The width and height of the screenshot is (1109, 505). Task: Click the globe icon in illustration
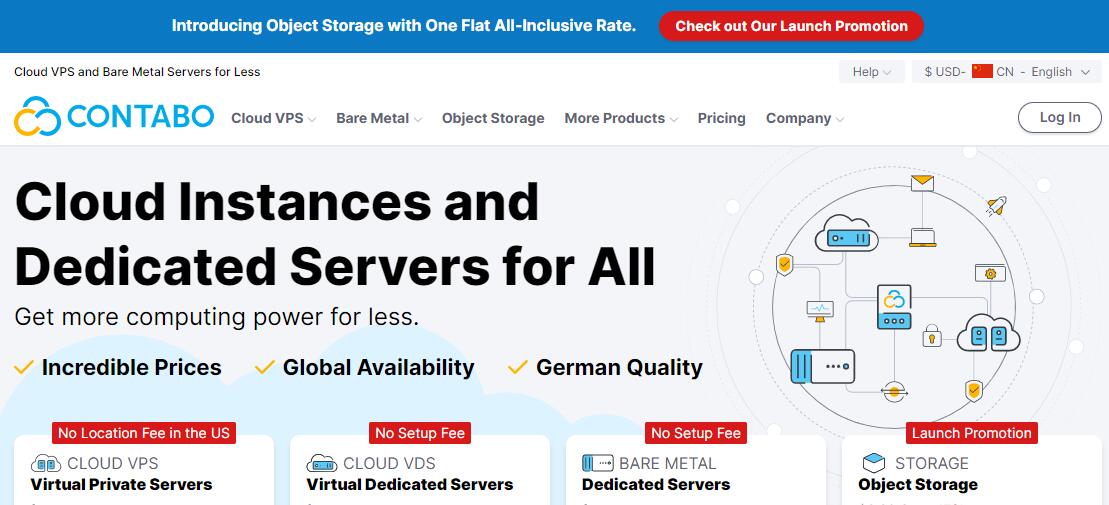point(894,390)
